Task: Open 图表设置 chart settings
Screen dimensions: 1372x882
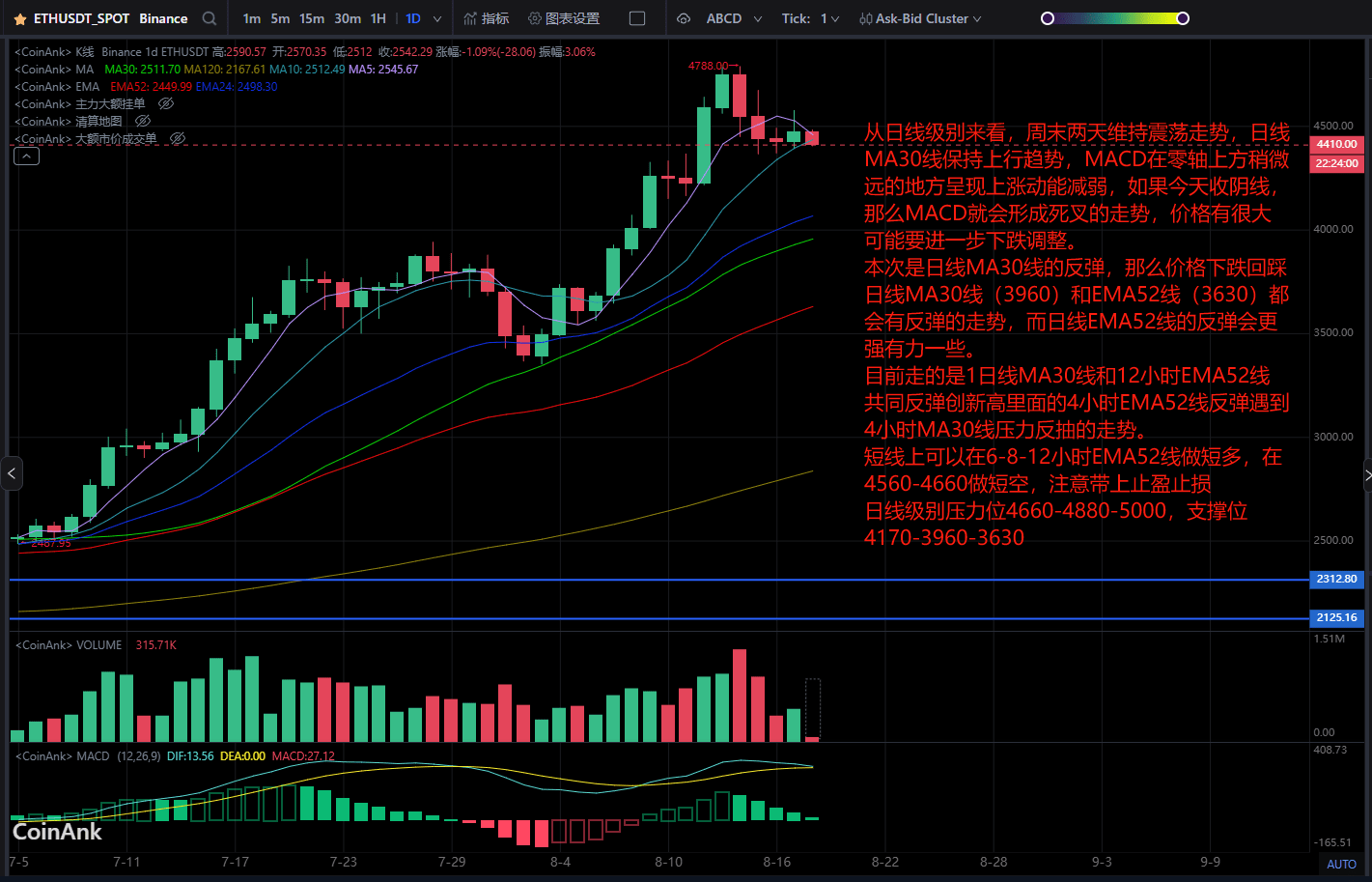Action: coord(564,18)
